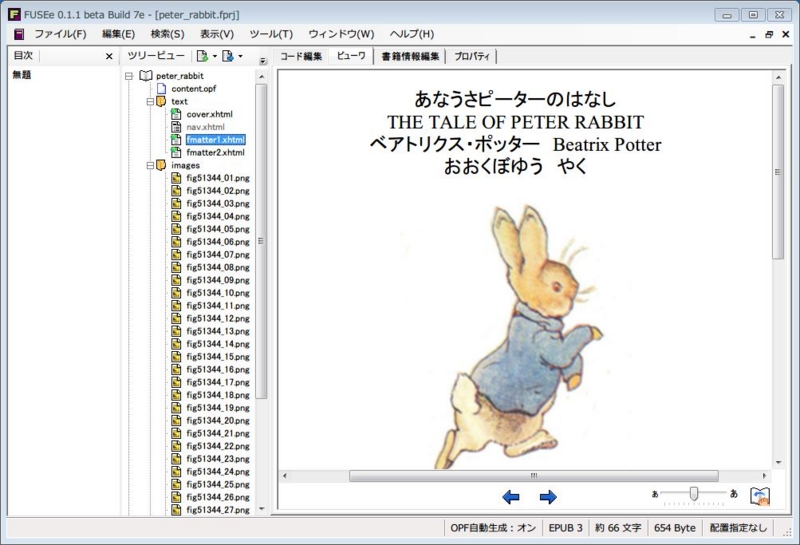Open the 検索(S) menu
The image size is (800, 545).
tap(167, 34)
